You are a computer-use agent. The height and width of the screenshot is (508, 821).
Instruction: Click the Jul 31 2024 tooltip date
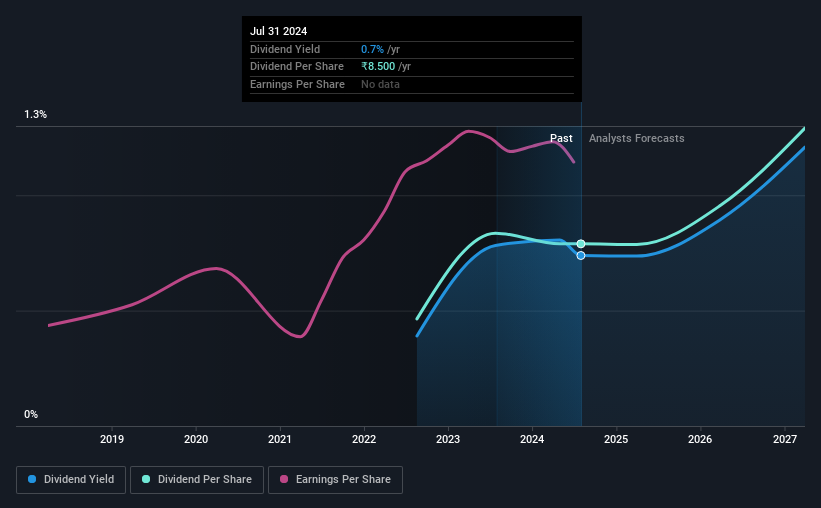[x=279, y=31]
